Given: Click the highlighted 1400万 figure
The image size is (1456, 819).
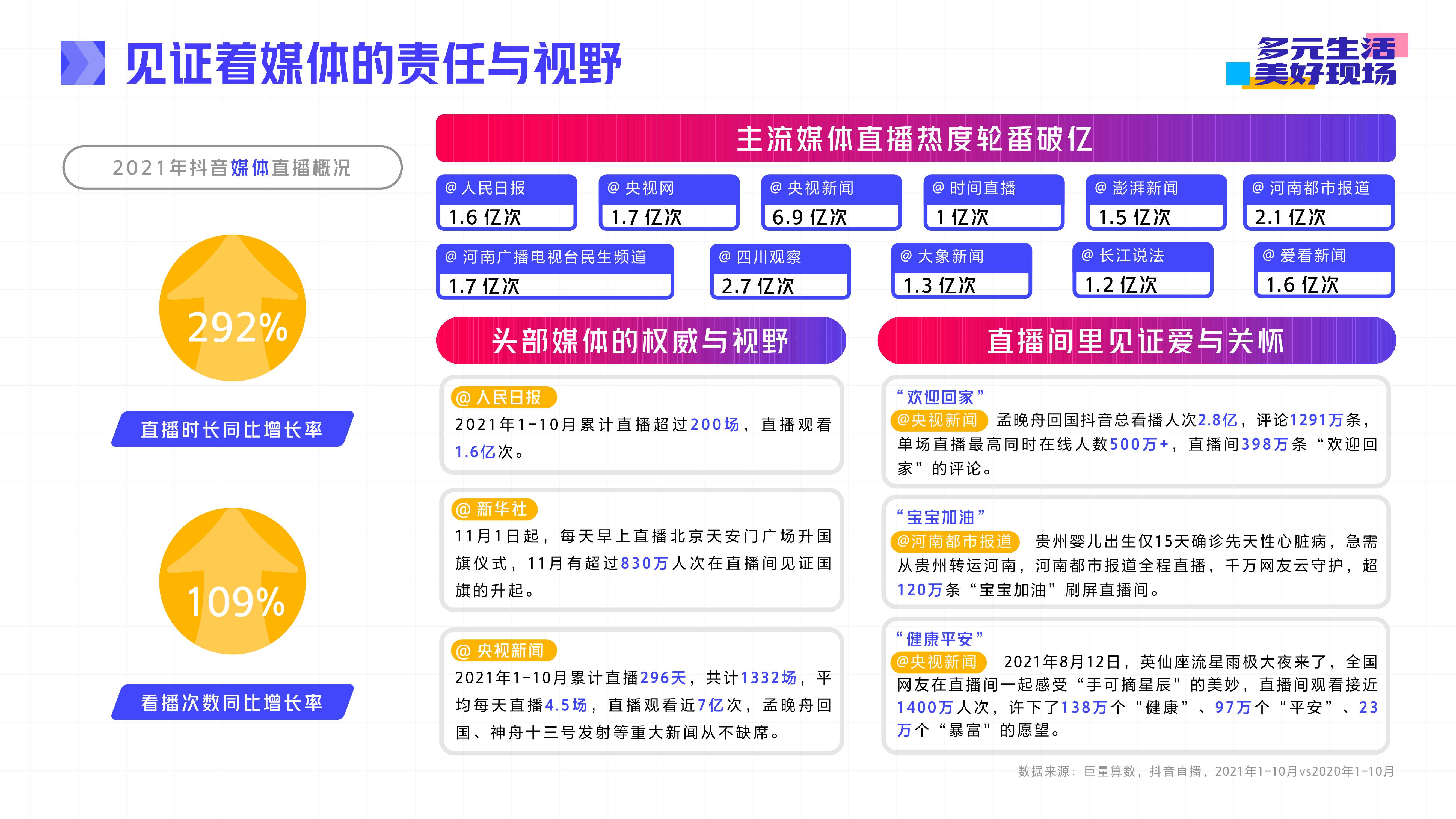Looking at the screenshot, I should click(925, 707).
